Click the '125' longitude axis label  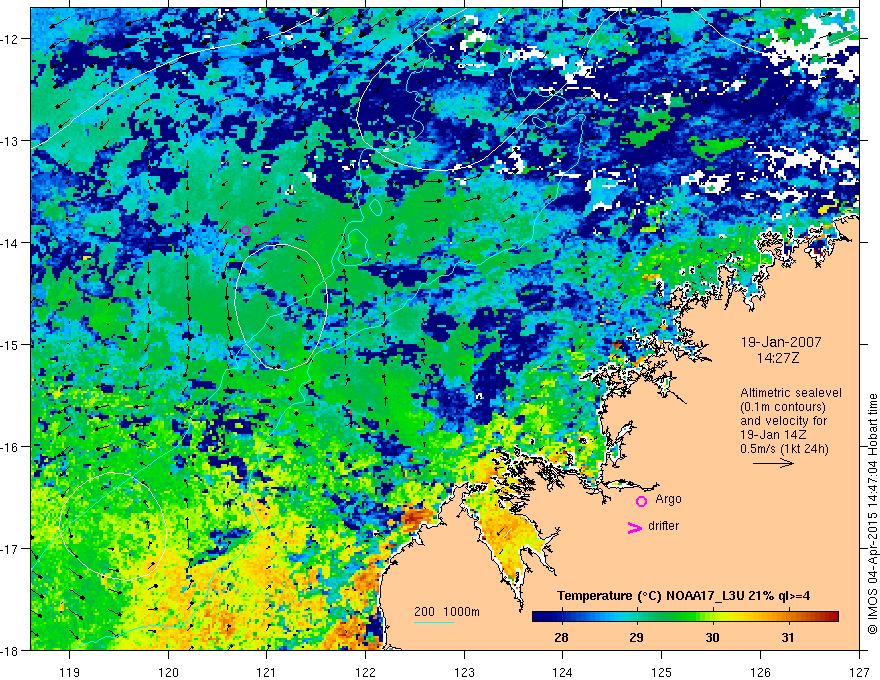[662, 672]
